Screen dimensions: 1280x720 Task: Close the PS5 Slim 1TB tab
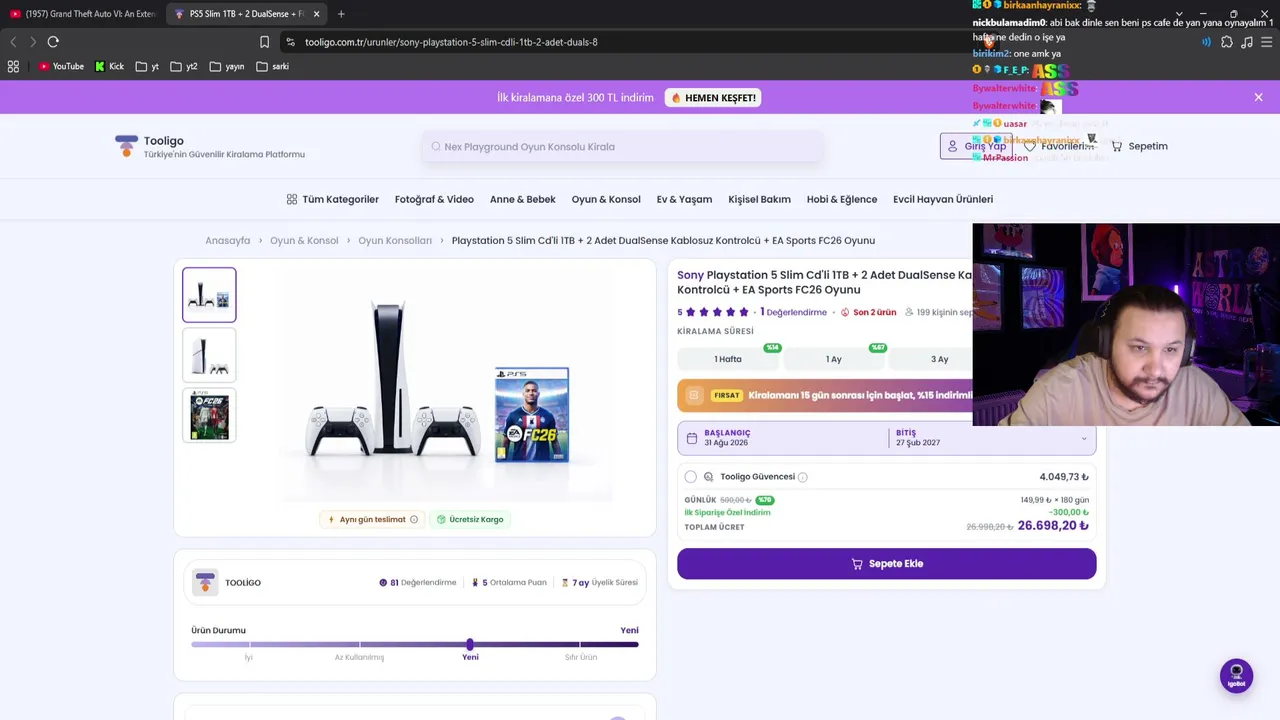(317, 14)
